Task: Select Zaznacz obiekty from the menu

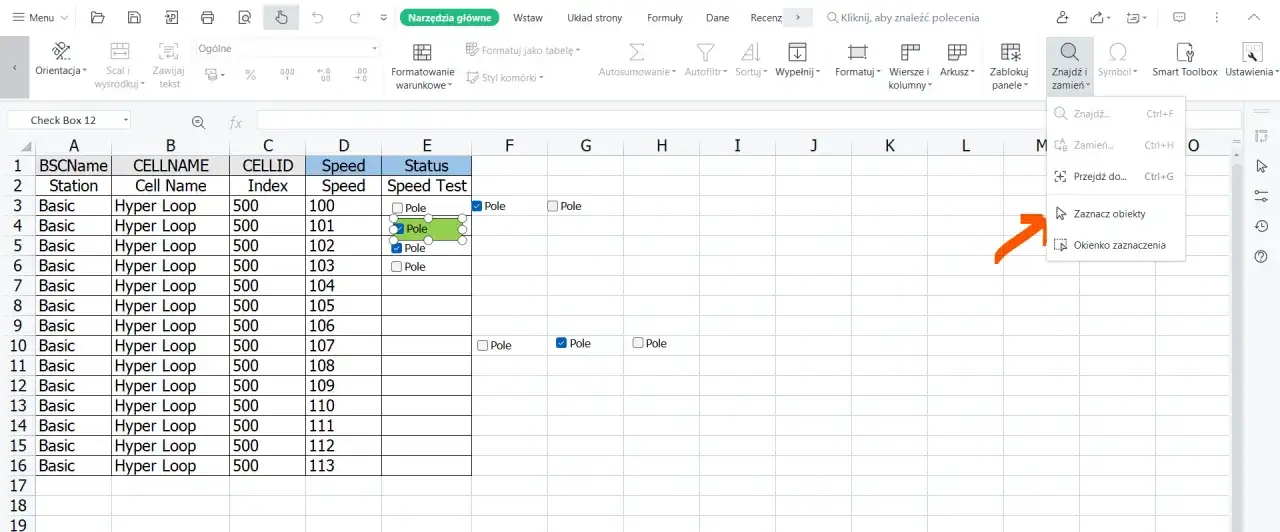Action: pyautogui.click(x=1109, y=214)
